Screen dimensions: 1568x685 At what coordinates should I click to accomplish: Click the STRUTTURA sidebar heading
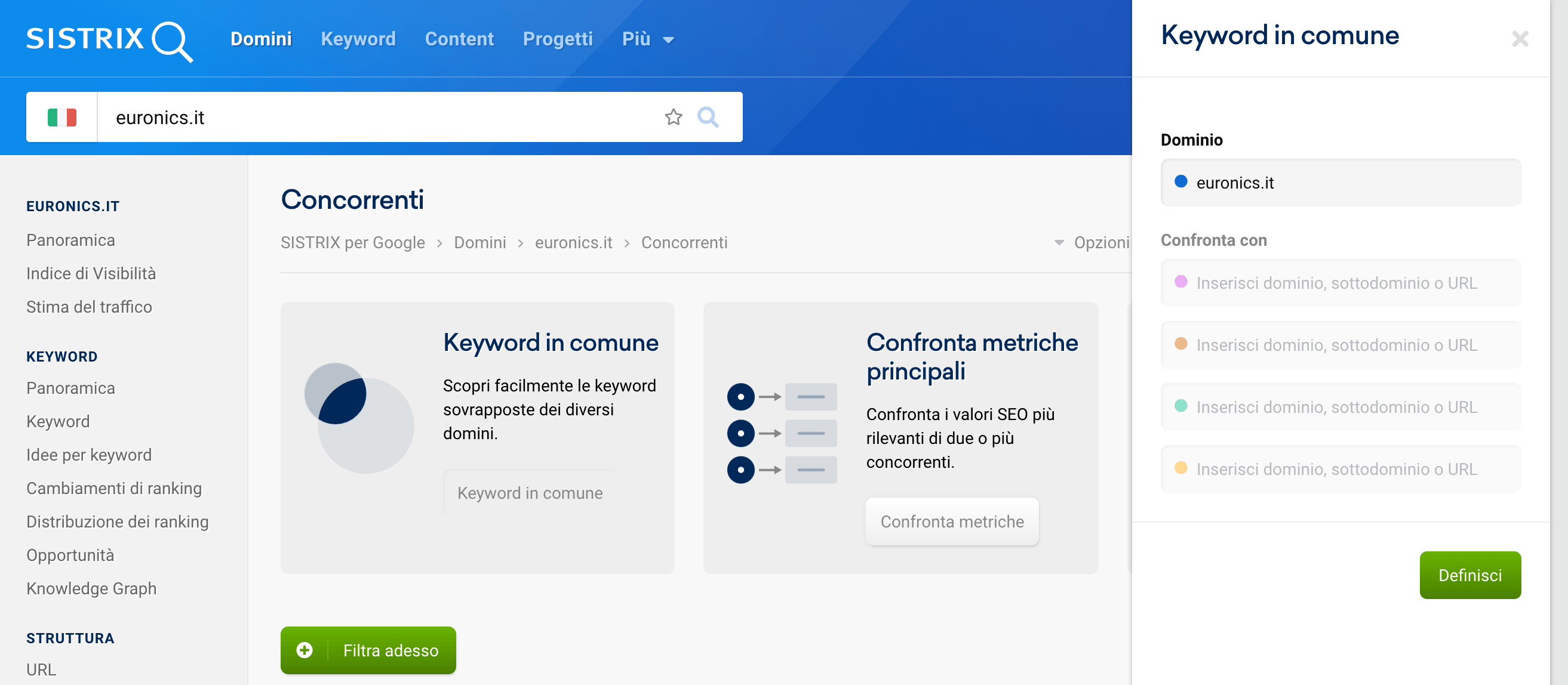[70, 638]
